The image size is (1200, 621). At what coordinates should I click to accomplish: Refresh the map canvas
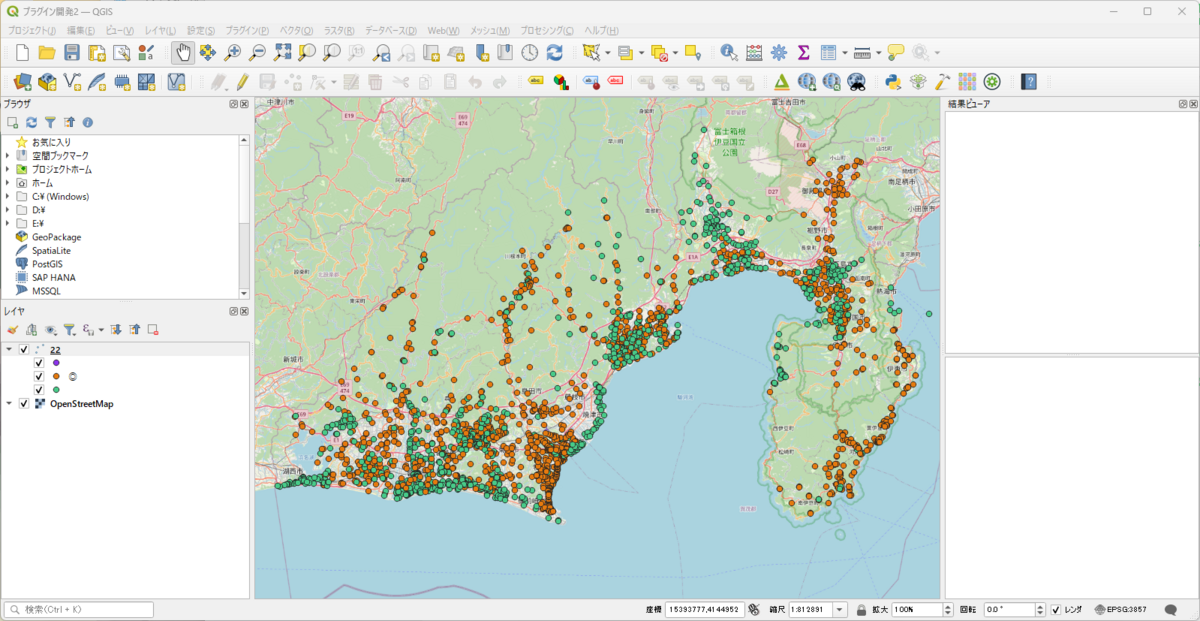554,52
